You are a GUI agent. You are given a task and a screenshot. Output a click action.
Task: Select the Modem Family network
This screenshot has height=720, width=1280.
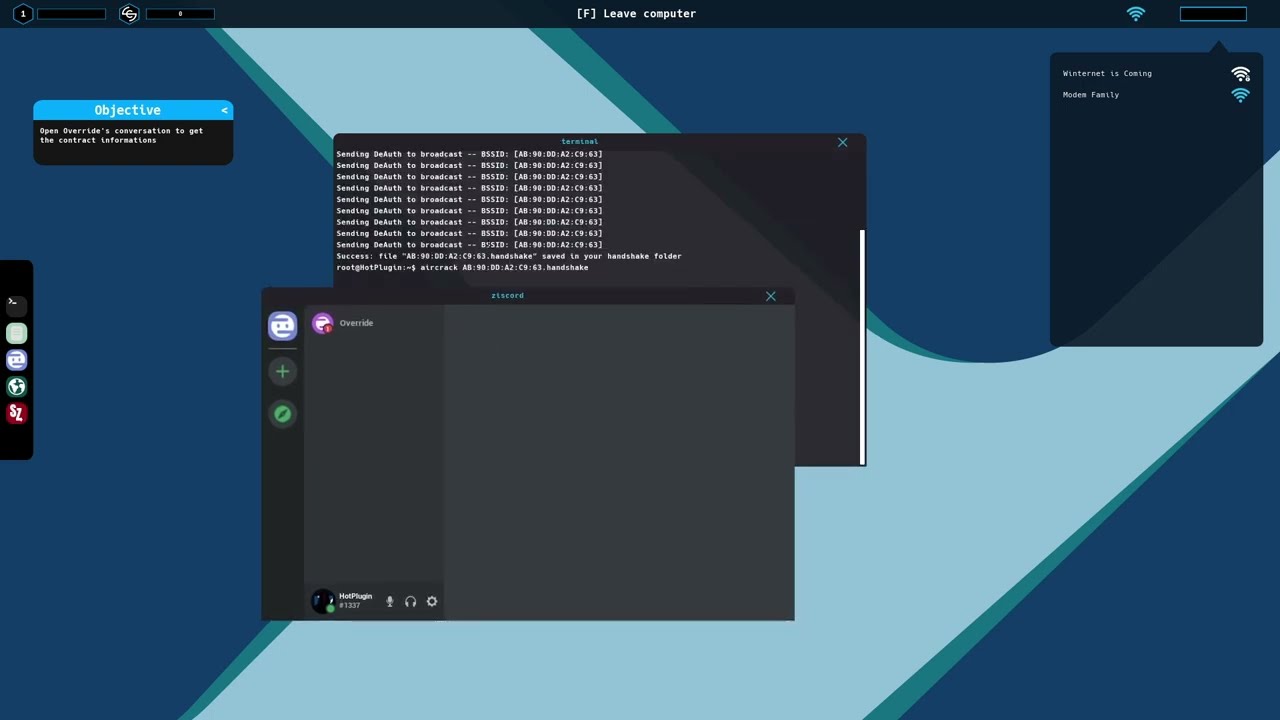(x=1091, y=95)
